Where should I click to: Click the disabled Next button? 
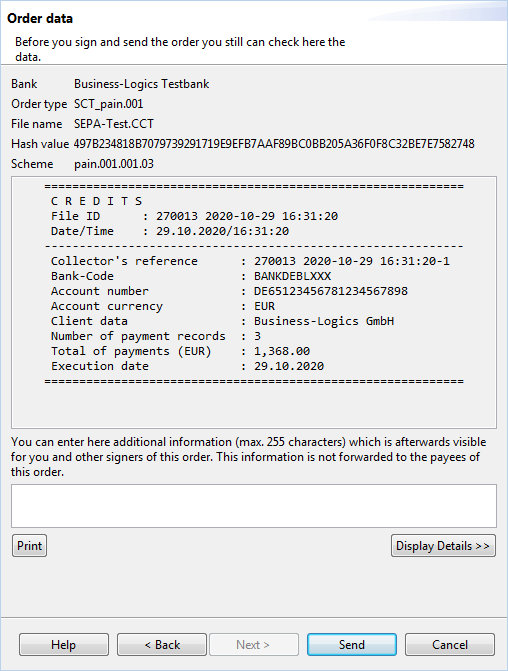coord(253,644)
